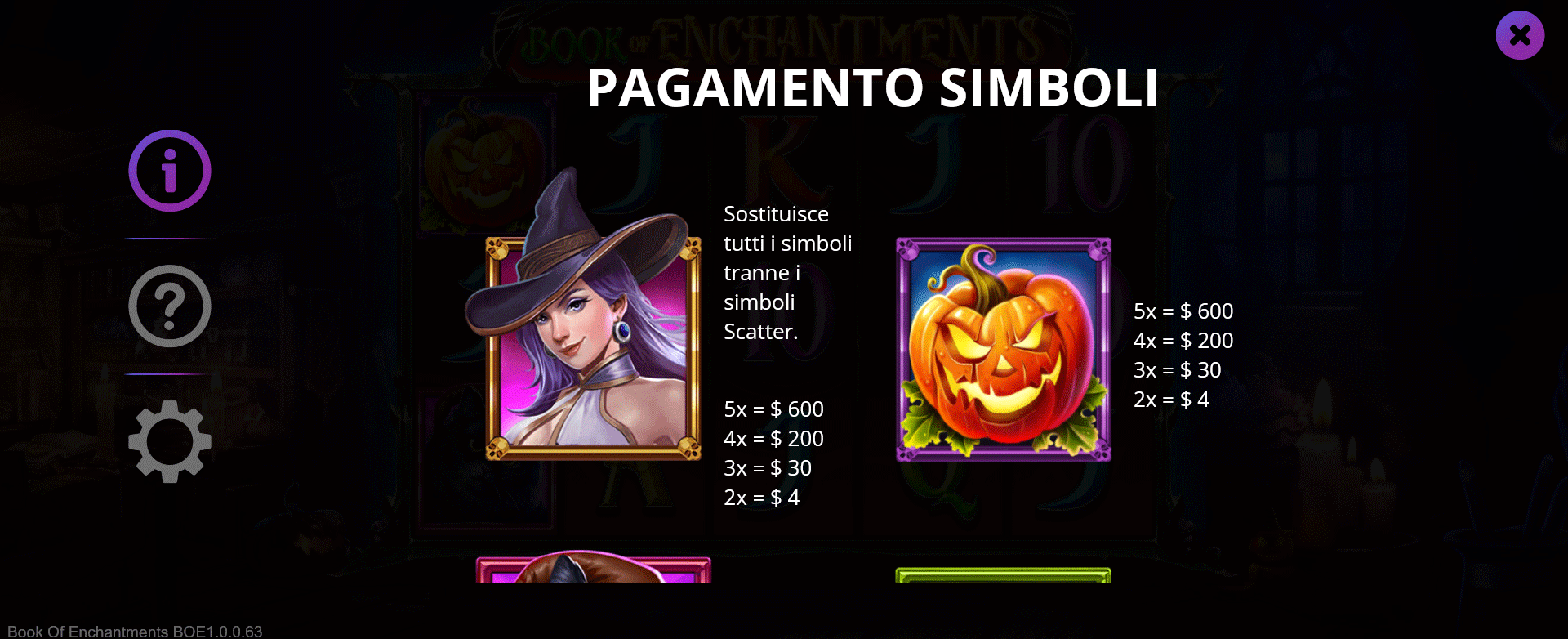Click the witch 3x = $ 30 payout

click(x=768, y=468)
